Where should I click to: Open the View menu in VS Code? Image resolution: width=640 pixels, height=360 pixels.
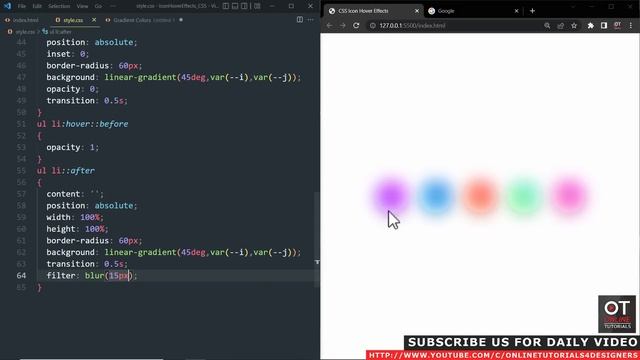point(82,7)
